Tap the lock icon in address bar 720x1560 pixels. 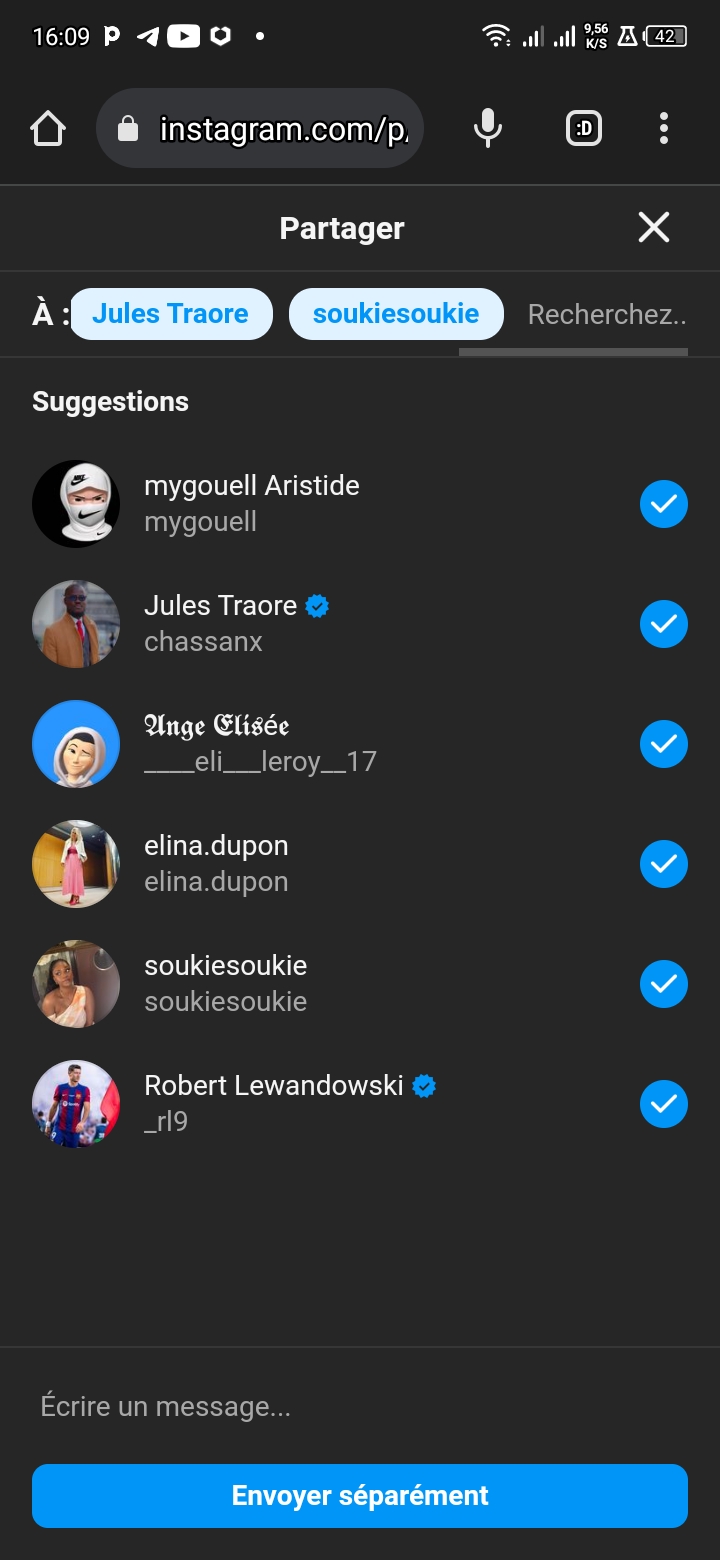128,129
